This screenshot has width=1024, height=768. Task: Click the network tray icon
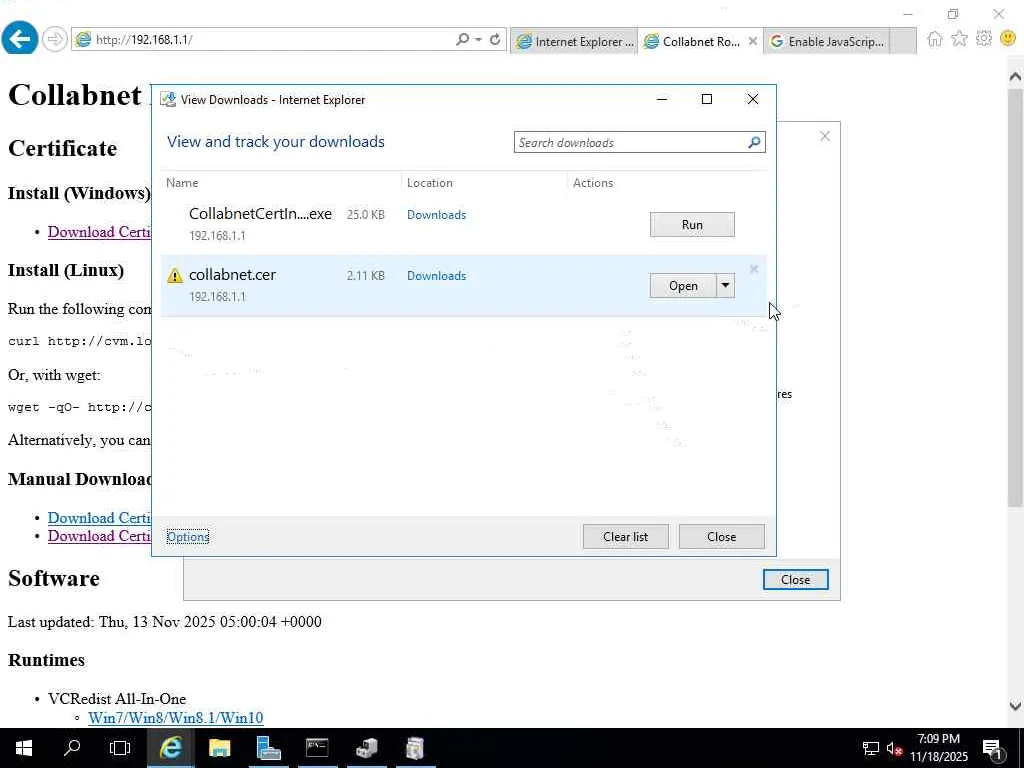[x=871, y=748]
